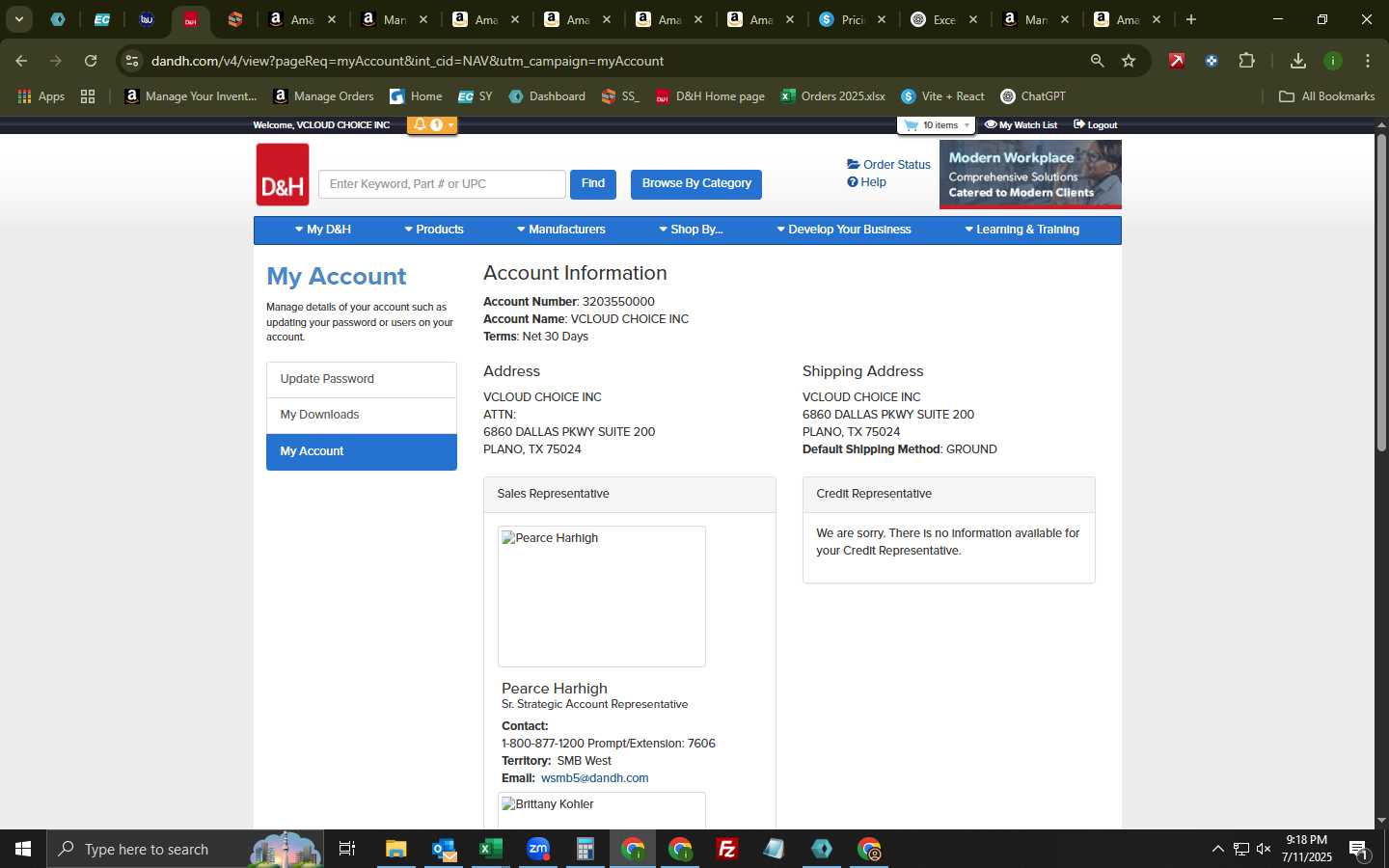Screen dimensions: 1389x868
Task: Open the Chrome three-dot menu
Action: pos(1368,61)
